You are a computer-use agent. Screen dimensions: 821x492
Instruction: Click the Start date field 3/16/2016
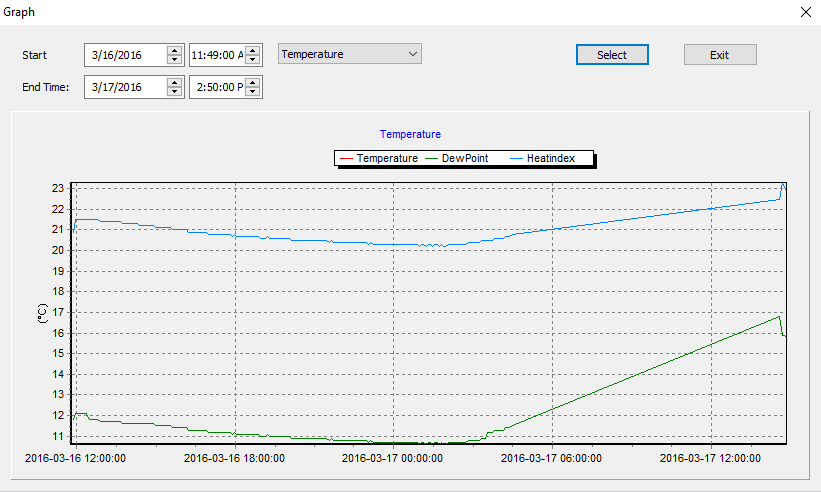(125, 55)
